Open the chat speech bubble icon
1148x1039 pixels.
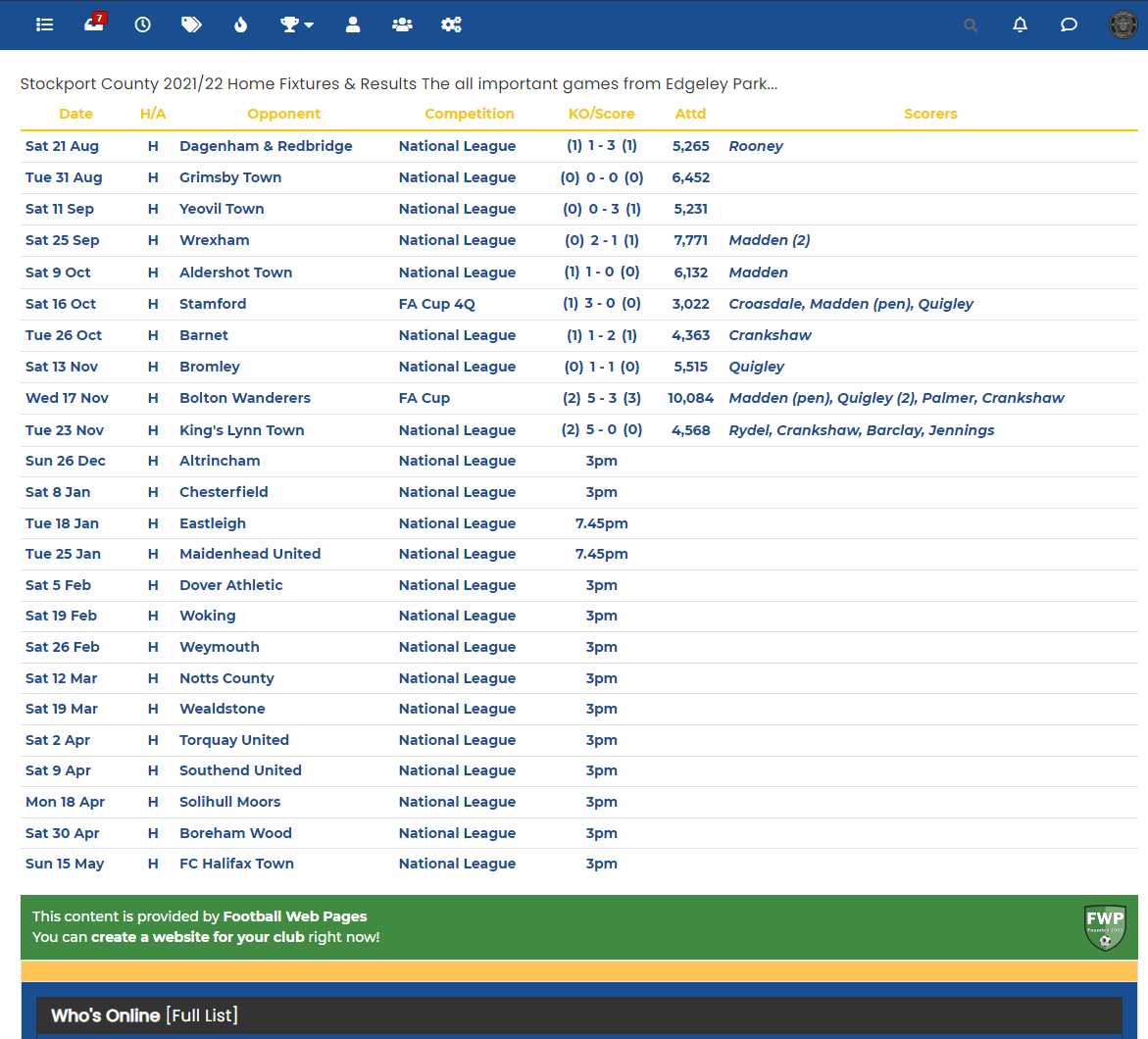pos(1070,25)
